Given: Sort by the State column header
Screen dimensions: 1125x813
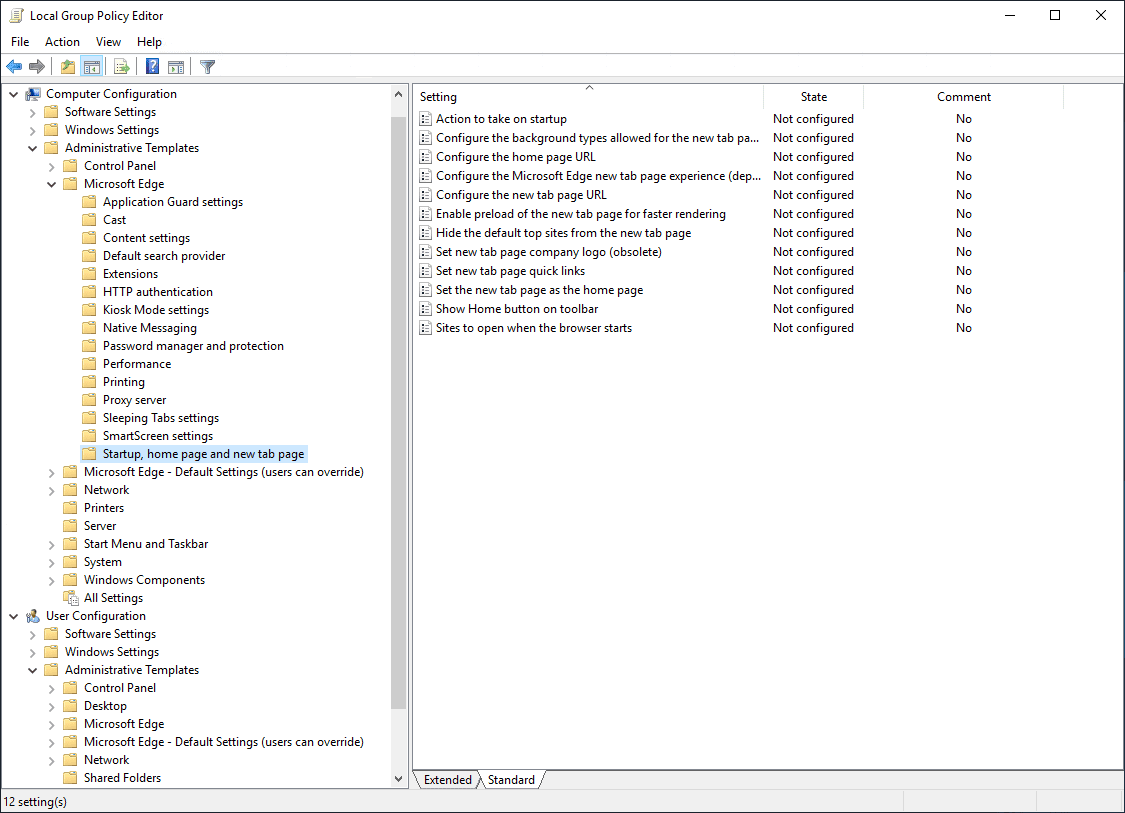Looking at the screenshot, I should 814,97.
